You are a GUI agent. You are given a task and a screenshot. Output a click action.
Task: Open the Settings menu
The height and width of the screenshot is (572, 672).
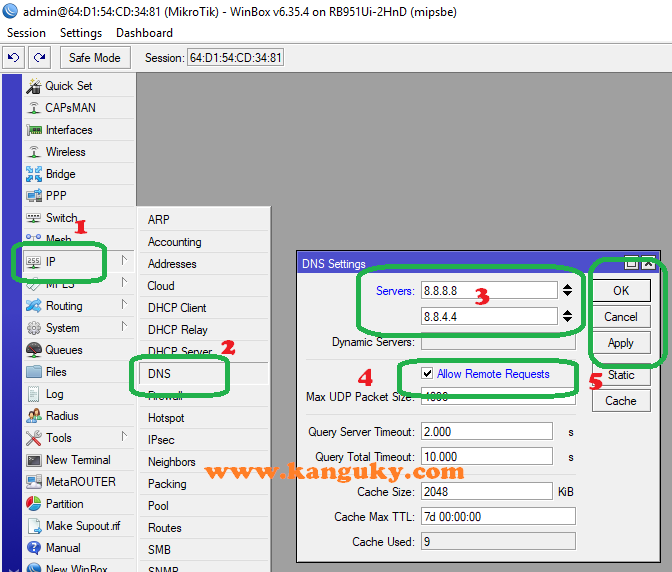81,33
